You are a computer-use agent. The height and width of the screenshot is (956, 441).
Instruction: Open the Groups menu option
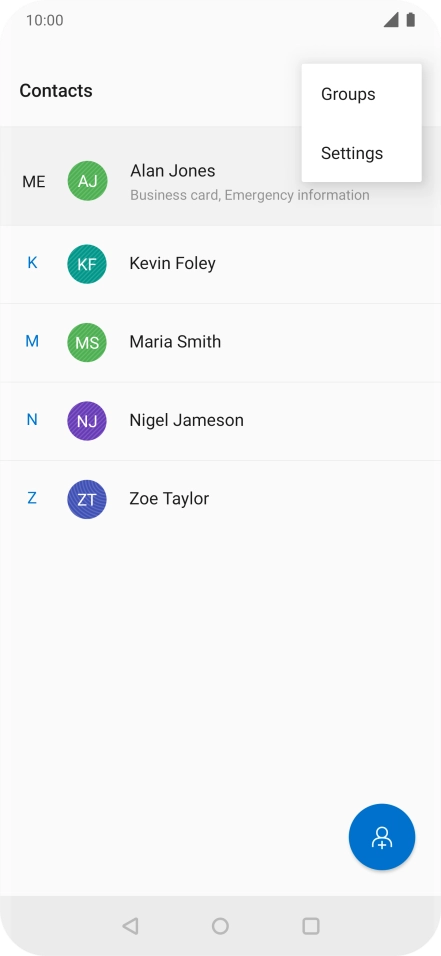361,94
